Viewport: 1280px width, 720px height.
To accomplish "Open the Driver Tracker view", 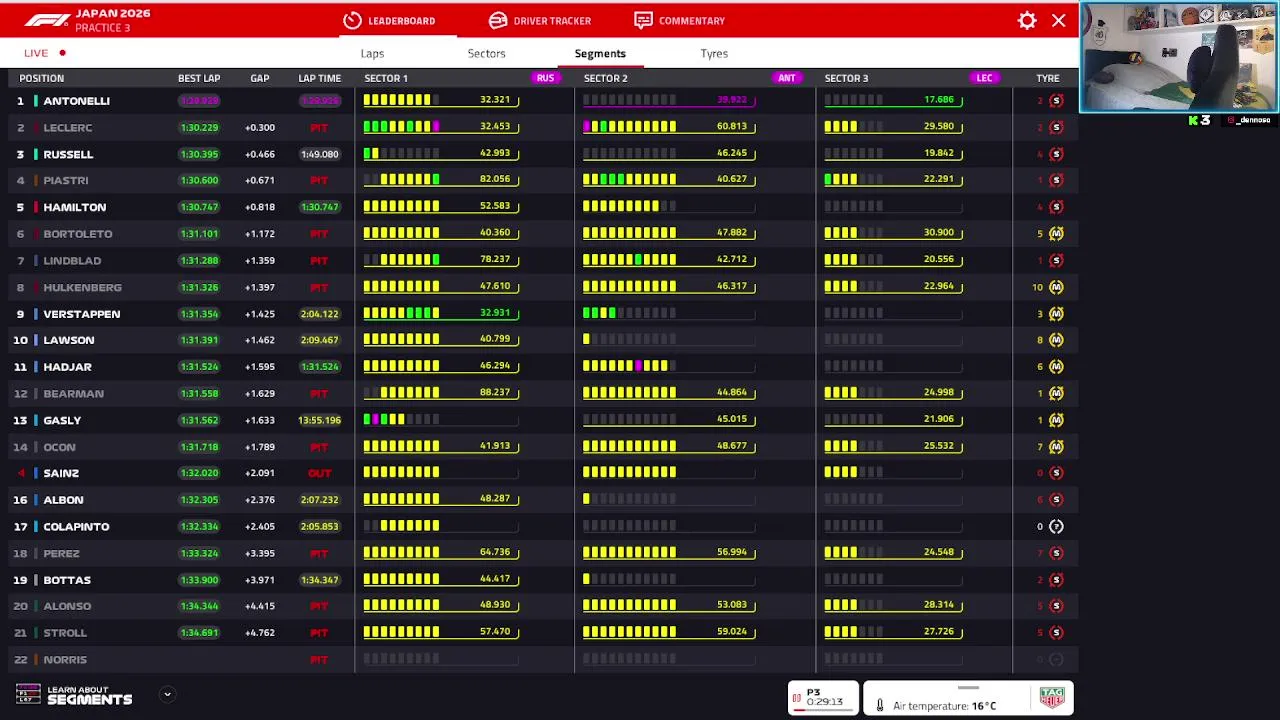I will pyautogui.click(x=540, y=20).
